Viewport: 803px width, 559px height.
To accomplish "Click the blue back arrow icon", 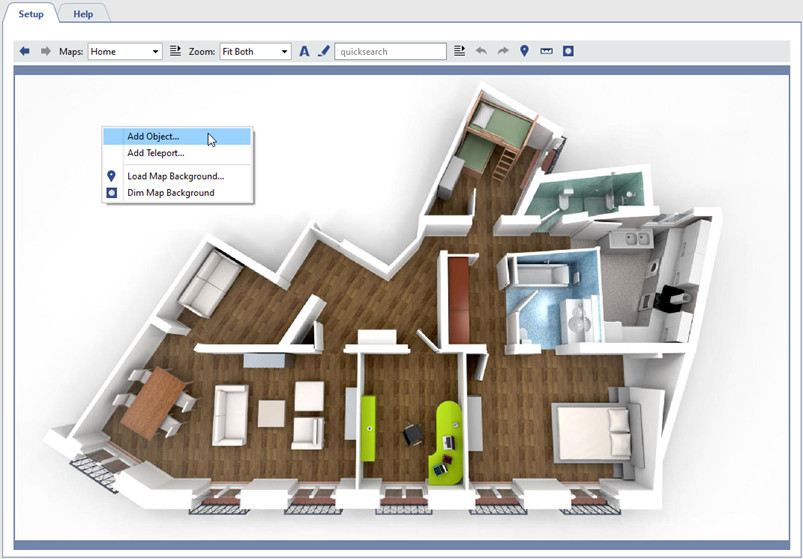I will [25, 51].
